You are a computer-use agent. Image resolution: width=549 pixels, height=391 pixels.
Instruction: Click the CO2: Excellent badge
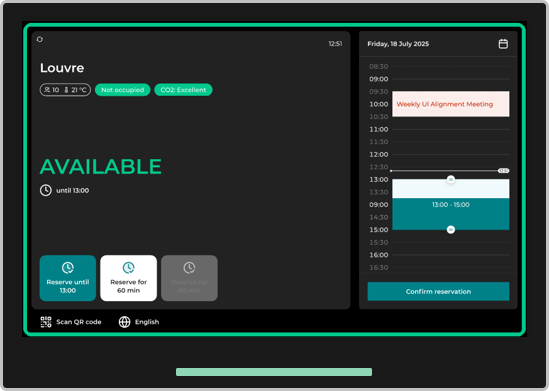(183, 90)
